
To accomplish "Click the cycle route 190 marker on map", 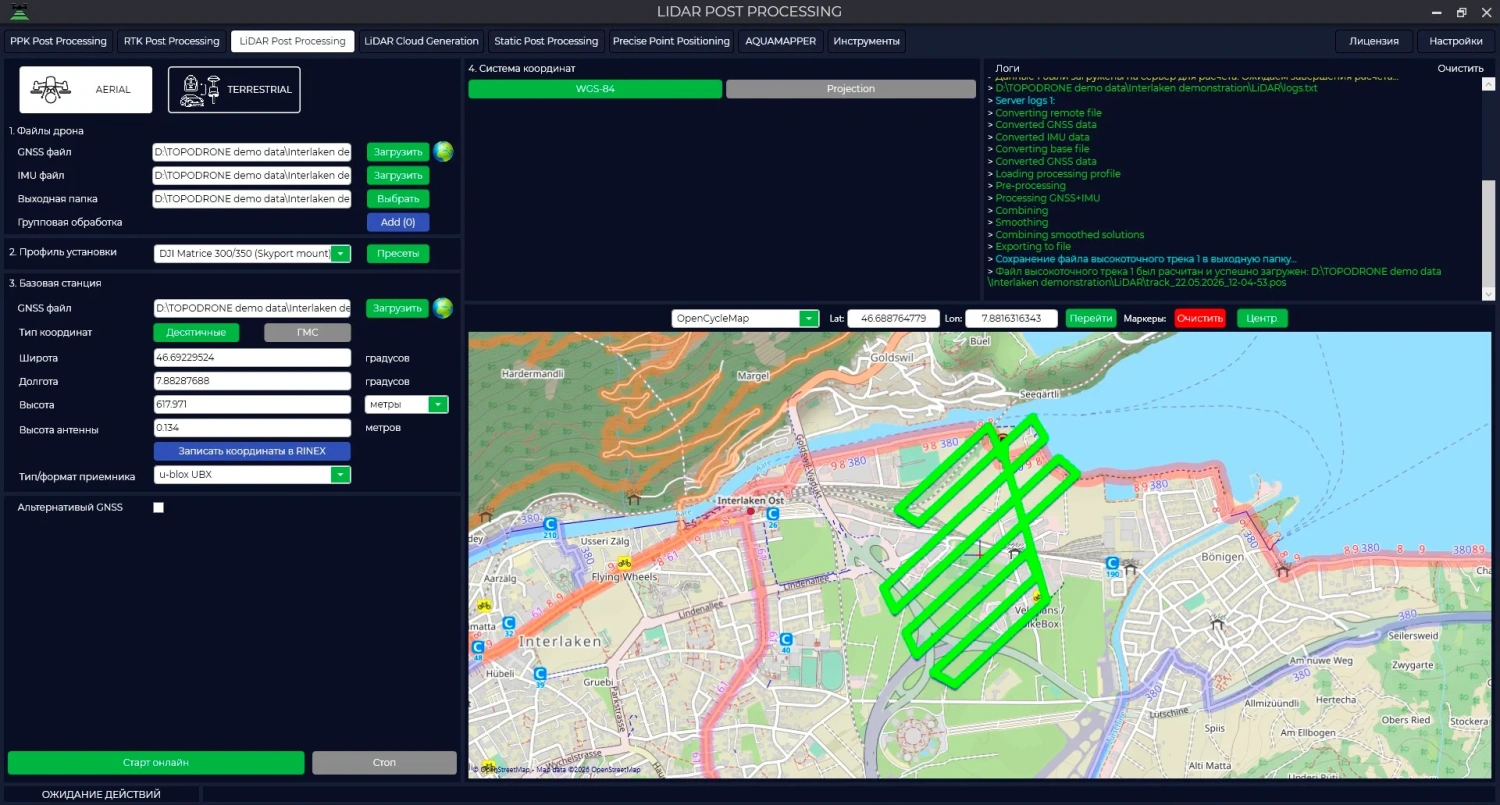I will tap(1112, 565).
